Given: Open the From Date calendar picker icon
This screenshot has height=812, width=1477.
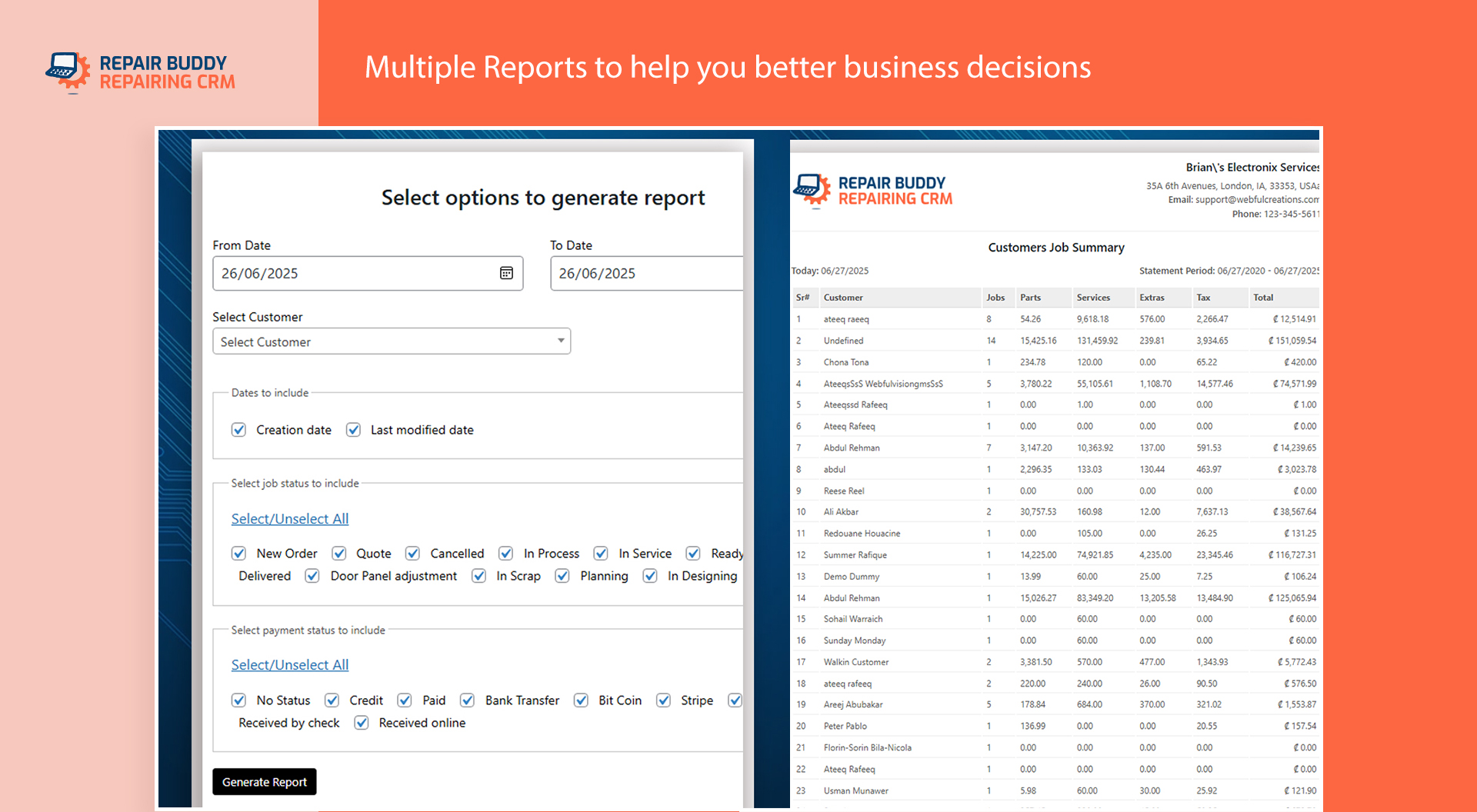Looking at the screenshot, I should [x=506, y=273].
